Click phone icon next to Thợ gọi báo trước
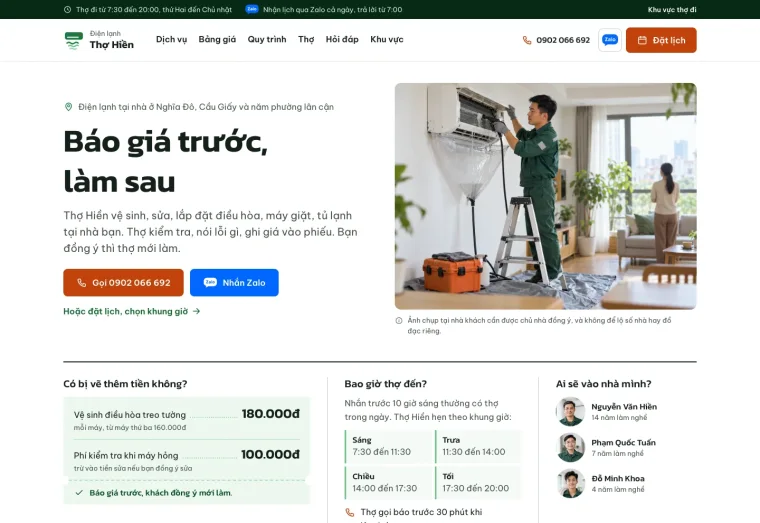This screenshot has height=523, width=760. pyautogui.click(x=349, y=512)
